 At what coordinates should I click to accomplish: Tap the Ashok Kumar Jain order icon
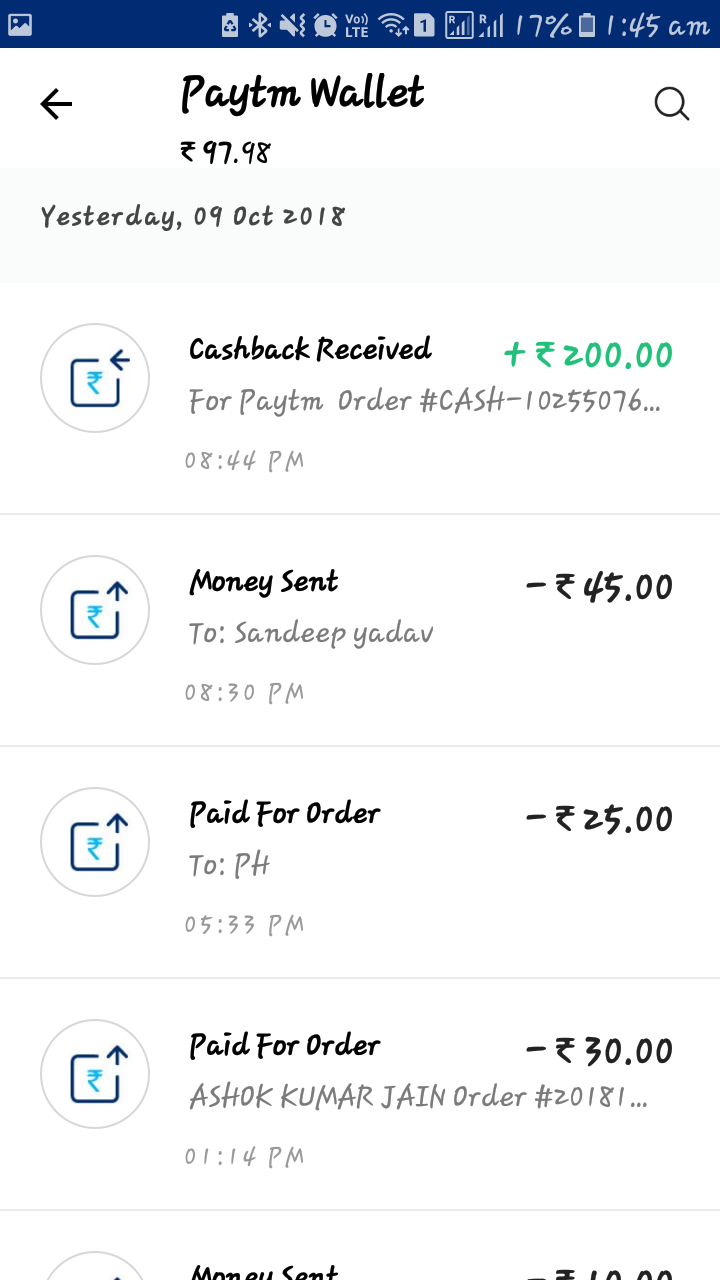(95, 1074)
